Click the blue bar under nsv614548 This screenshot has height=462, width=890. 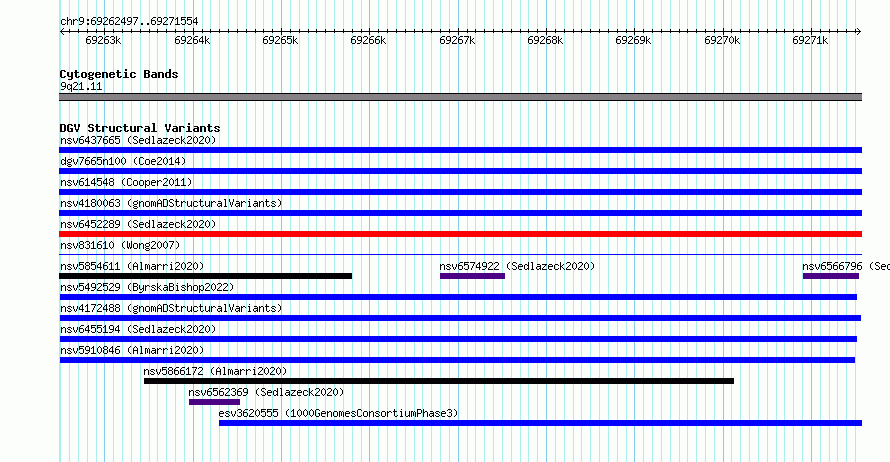(x=460, y=192)
